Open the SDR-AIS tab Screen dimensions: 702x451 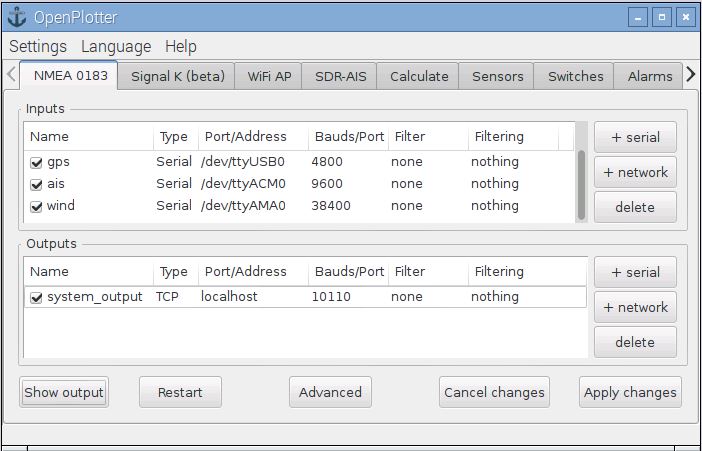pos(341,77)
